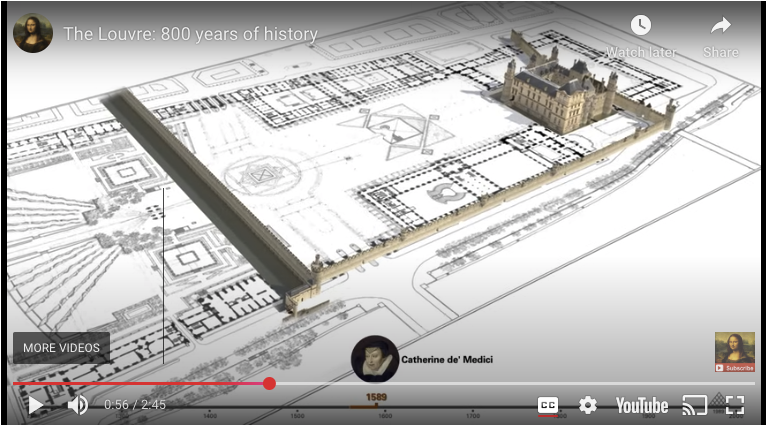Seek to an unplayed part of the progress bar

tap(500, 383)
